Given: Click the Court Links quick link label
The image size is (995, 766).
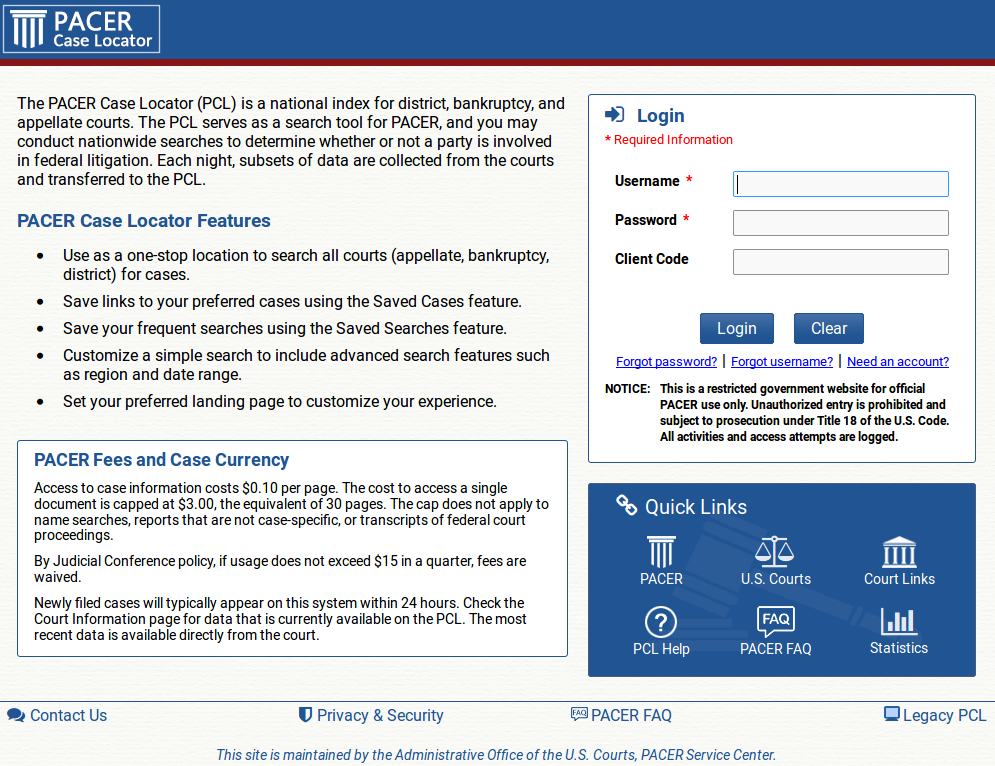Looking at the screenshot, I should tap(899, 579).
